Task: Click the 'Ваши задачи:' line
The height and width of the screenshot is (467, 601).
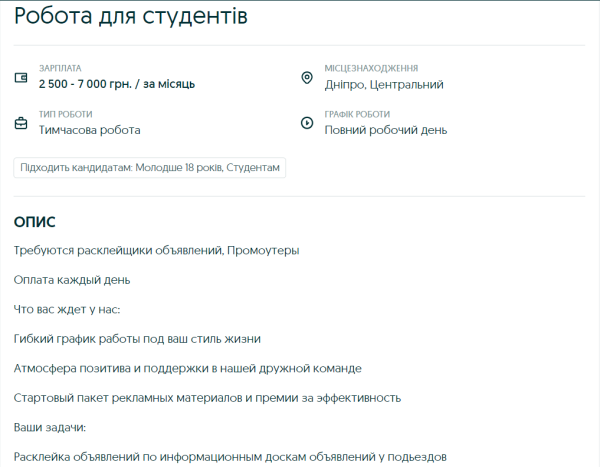Action: (x=50, y=428)
